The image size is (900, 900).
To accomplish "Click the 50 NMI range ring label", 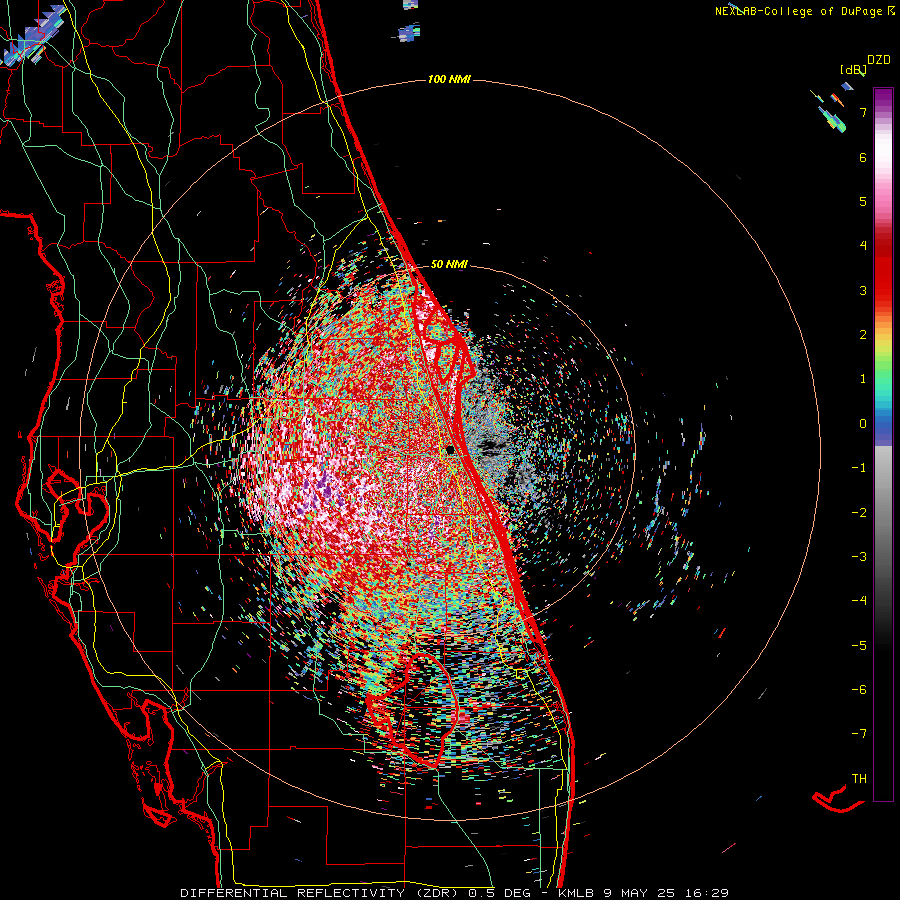I will pos(449,264).
